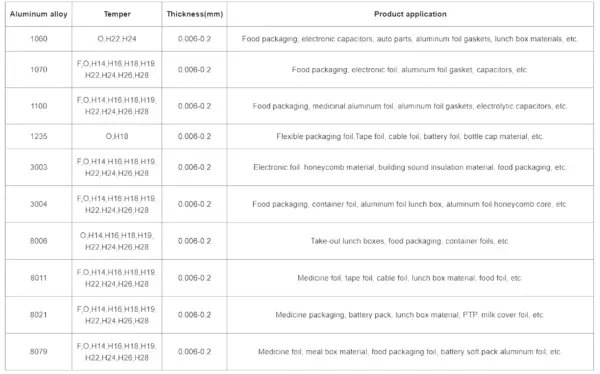Click the Aluminum alloy column header

coord(39,14)
